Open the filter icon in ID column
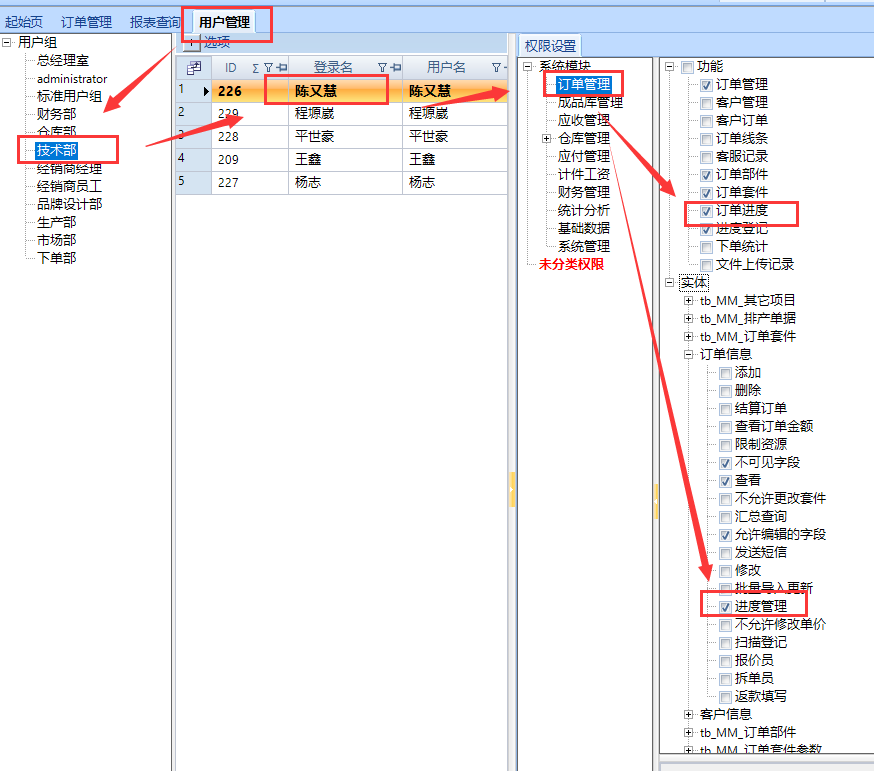This screenshot has width=874, height=771. 267,67
